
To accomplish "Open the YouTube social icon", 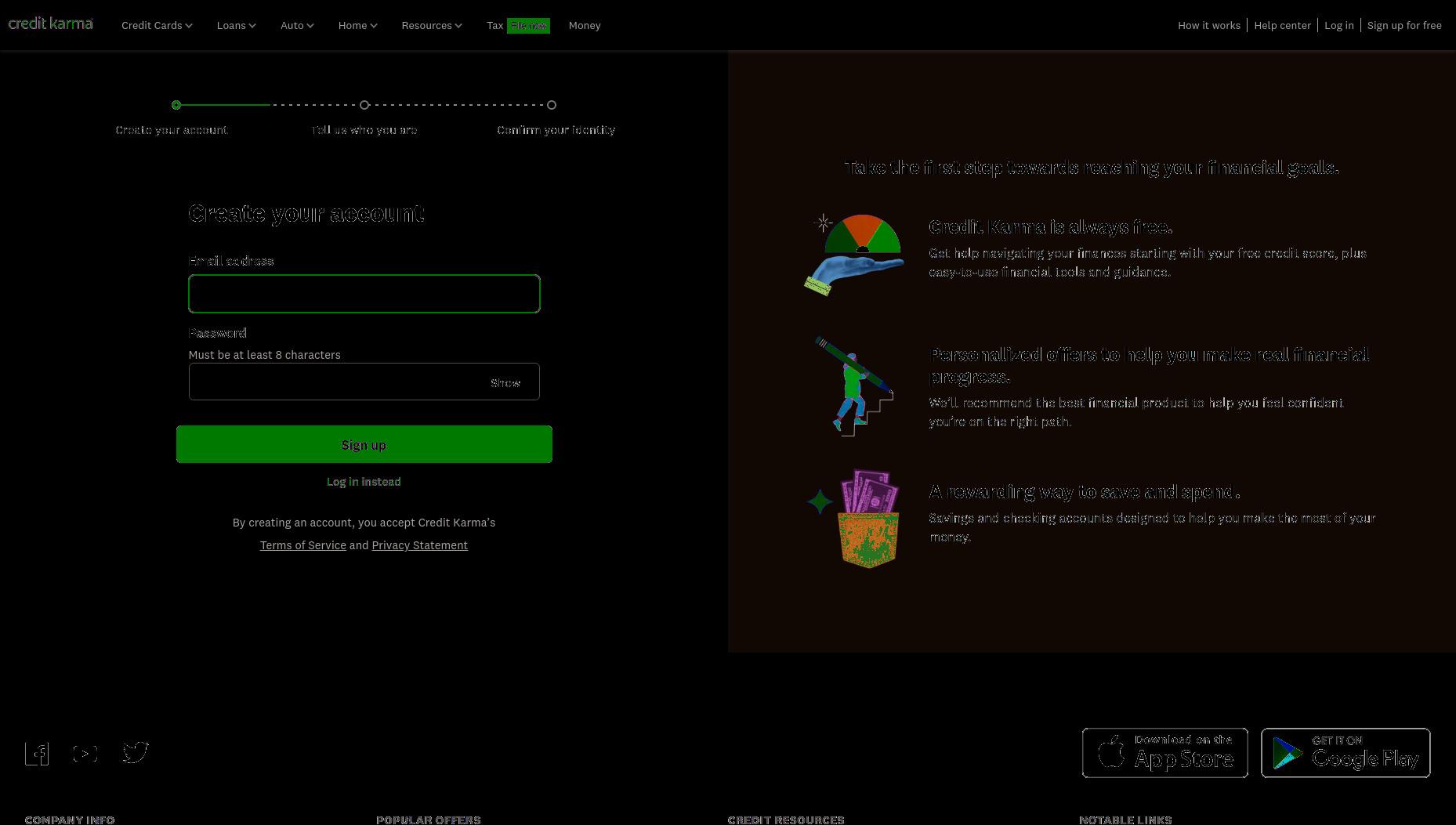I will 85,753.
